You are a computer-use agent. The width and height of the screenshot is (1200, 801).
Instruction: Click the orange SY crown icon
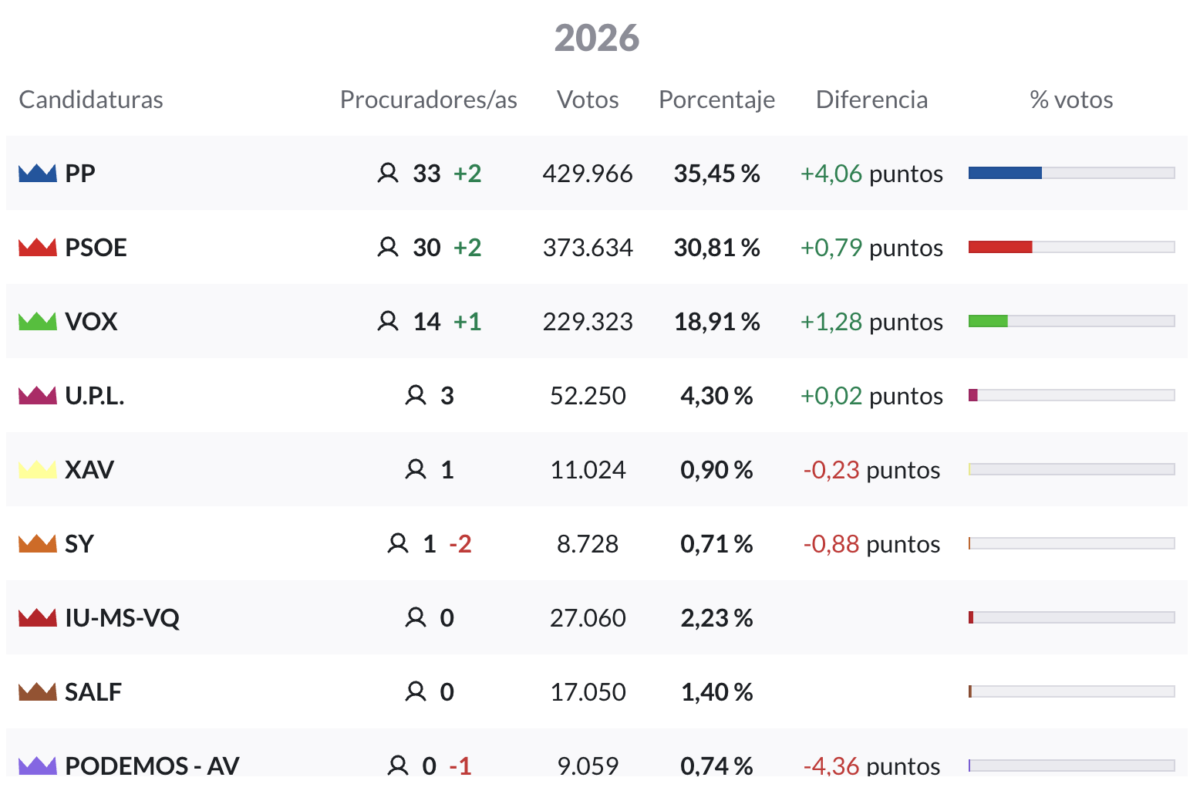[x=37, y=544]
